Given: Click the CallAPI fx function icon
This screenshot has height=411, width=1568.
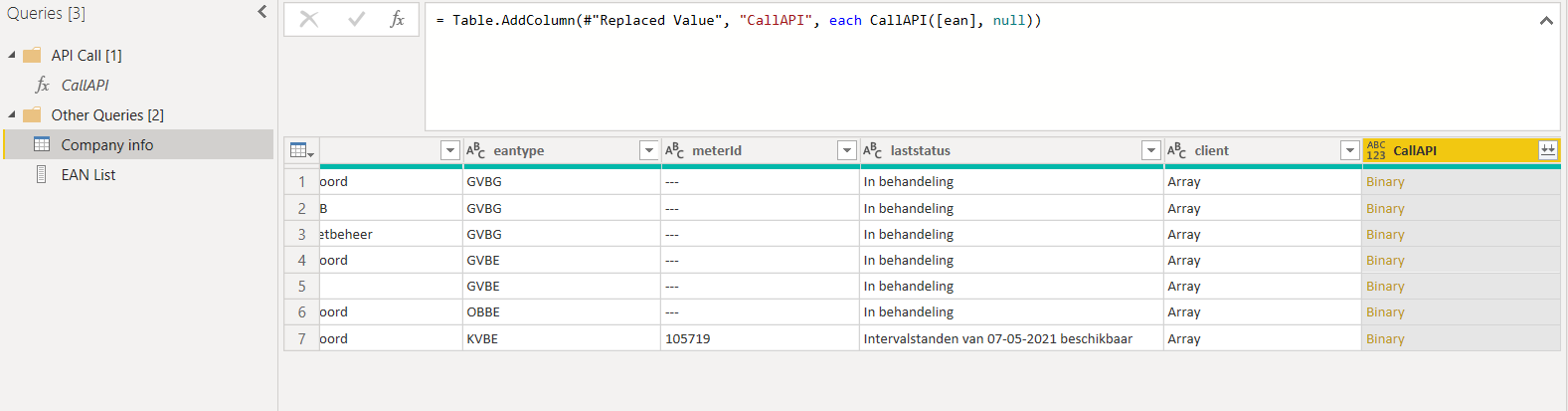Looking at the screenshot, I should (x=43, y=85).
